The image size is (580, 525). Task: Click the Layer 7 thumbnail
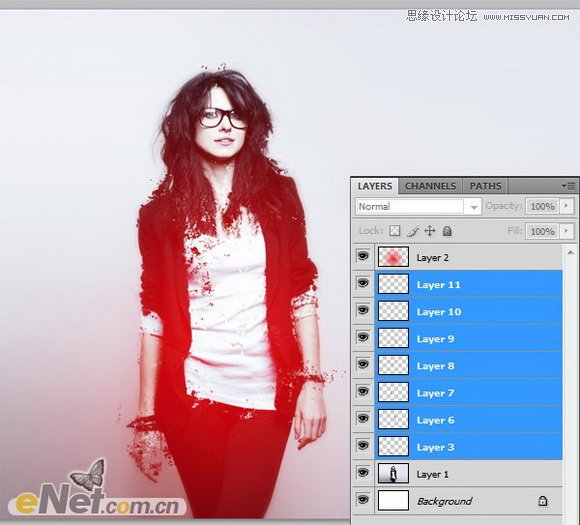pos(393,392)
